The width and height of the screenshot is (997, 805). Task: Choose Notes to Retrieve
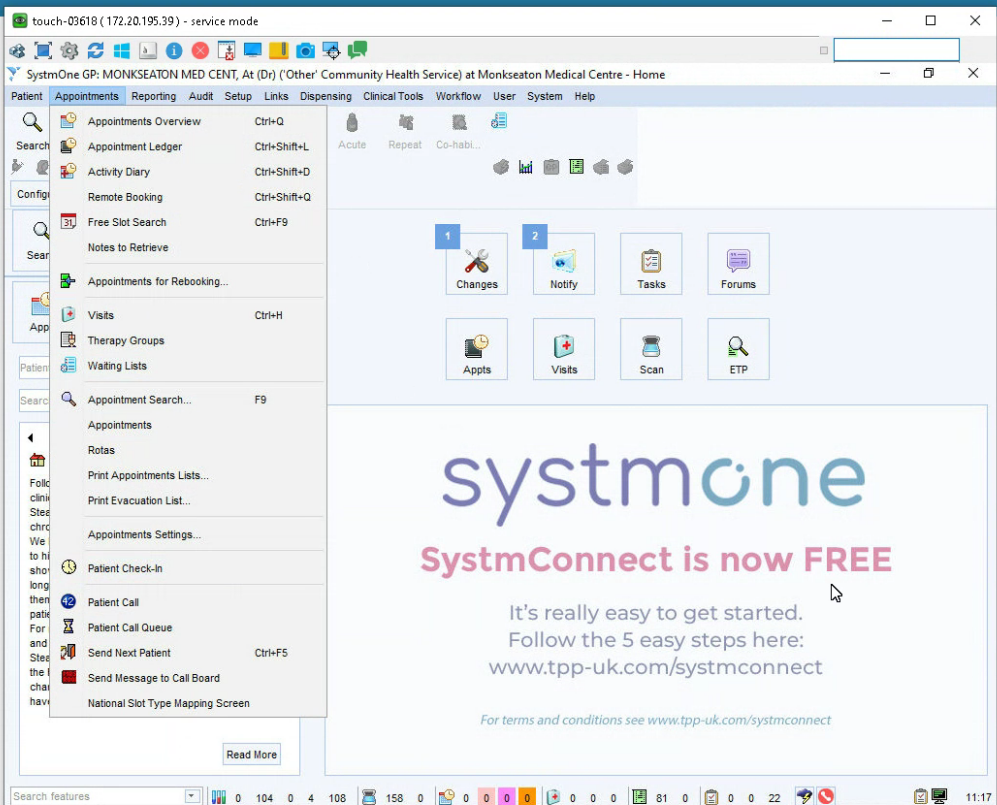[188, 247]
